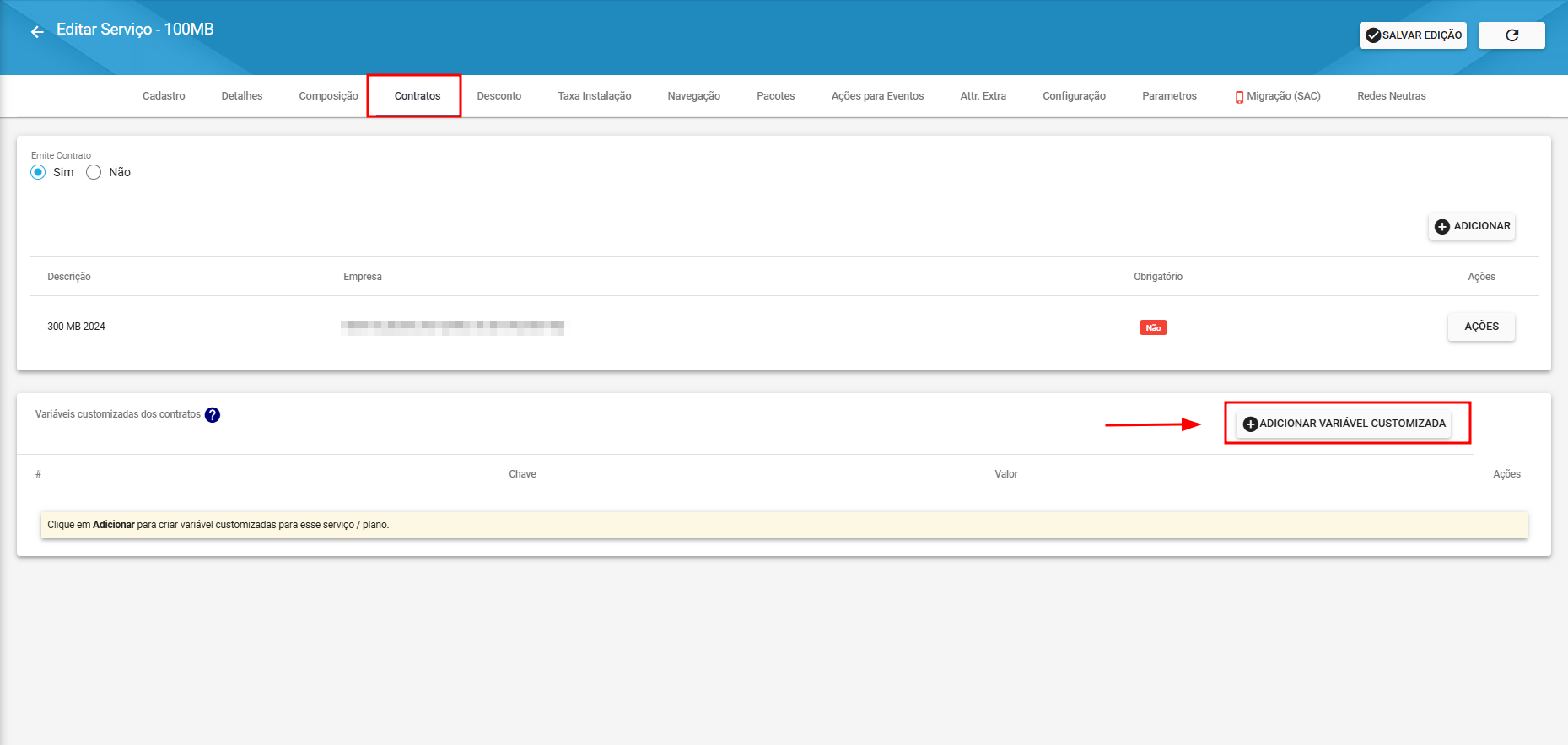Switch to the Detalhes tab

point(242,96)
